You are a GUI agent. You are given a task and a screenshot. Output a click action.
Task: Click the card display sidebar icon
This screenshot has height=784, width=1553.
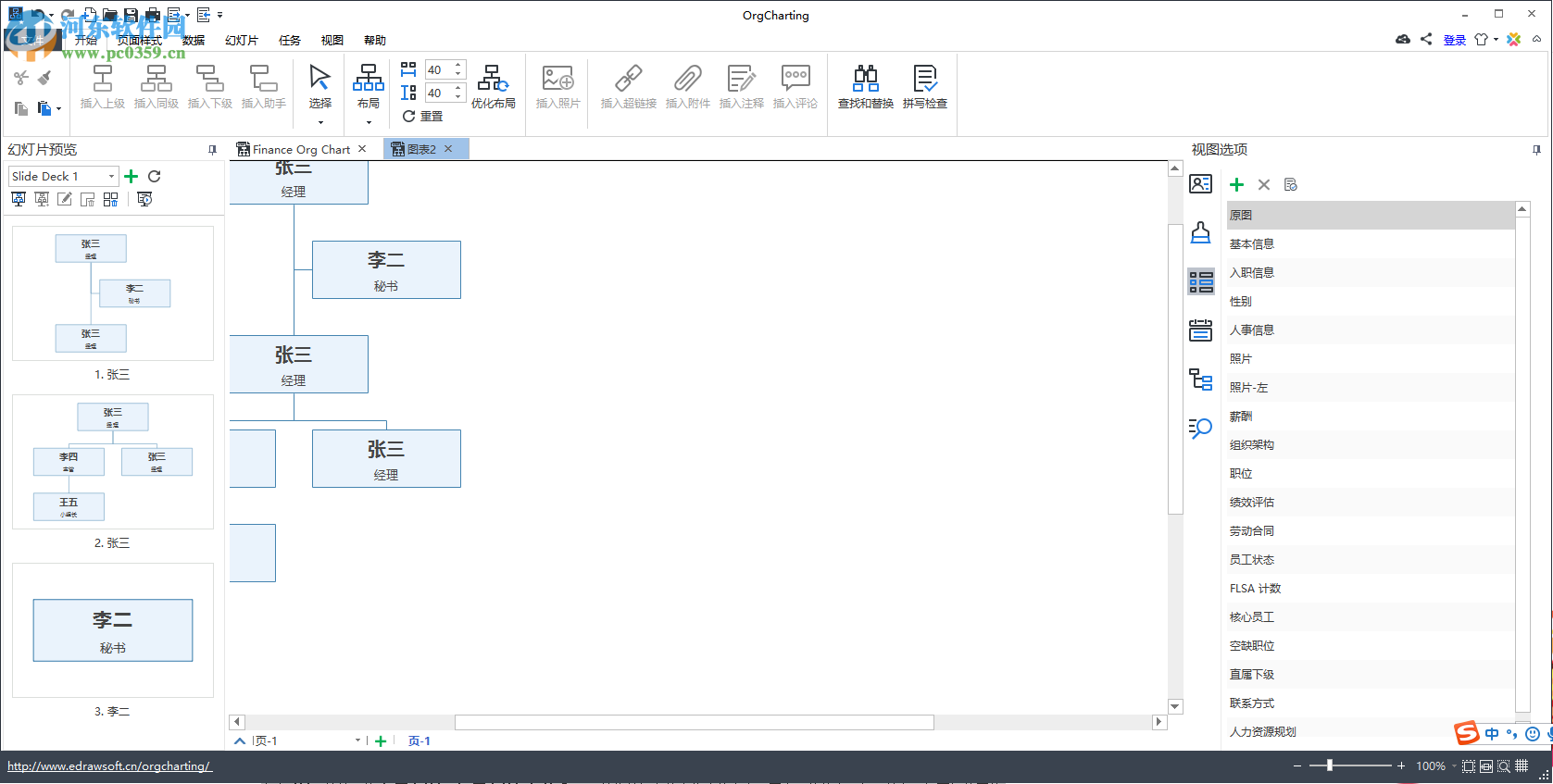pos(1201,184)
